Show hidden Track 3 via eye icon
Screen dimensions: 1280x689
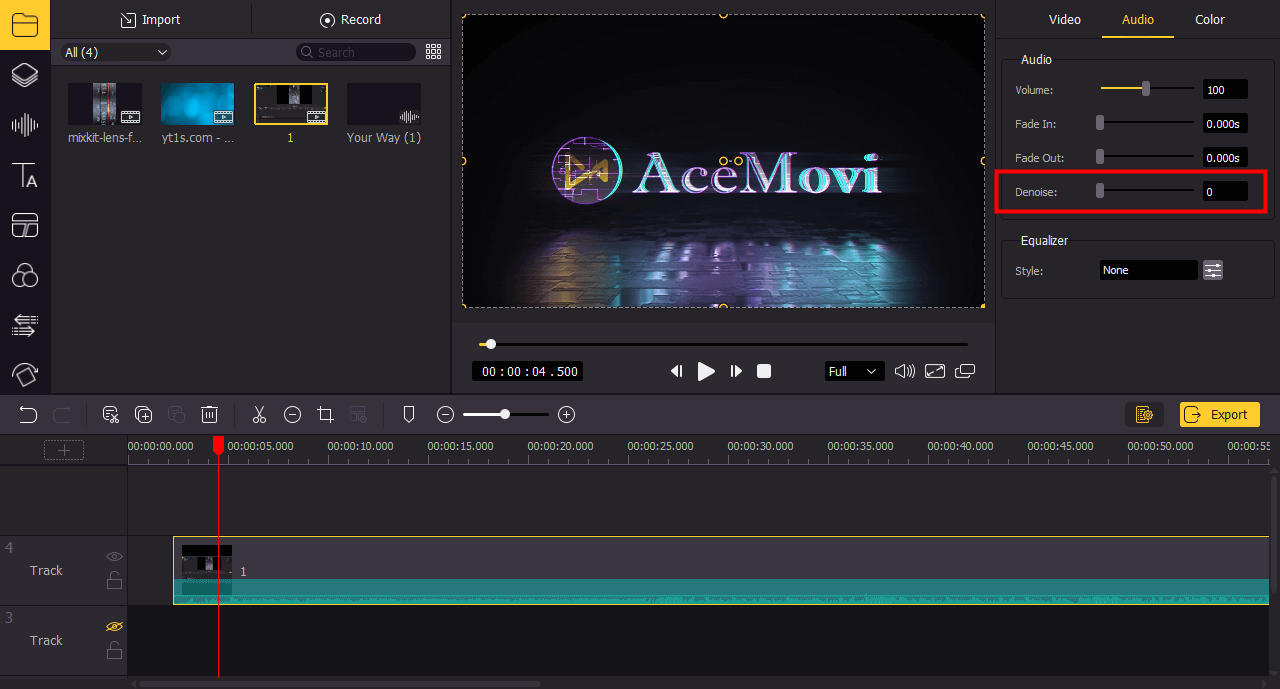click(x=114, y=626)
